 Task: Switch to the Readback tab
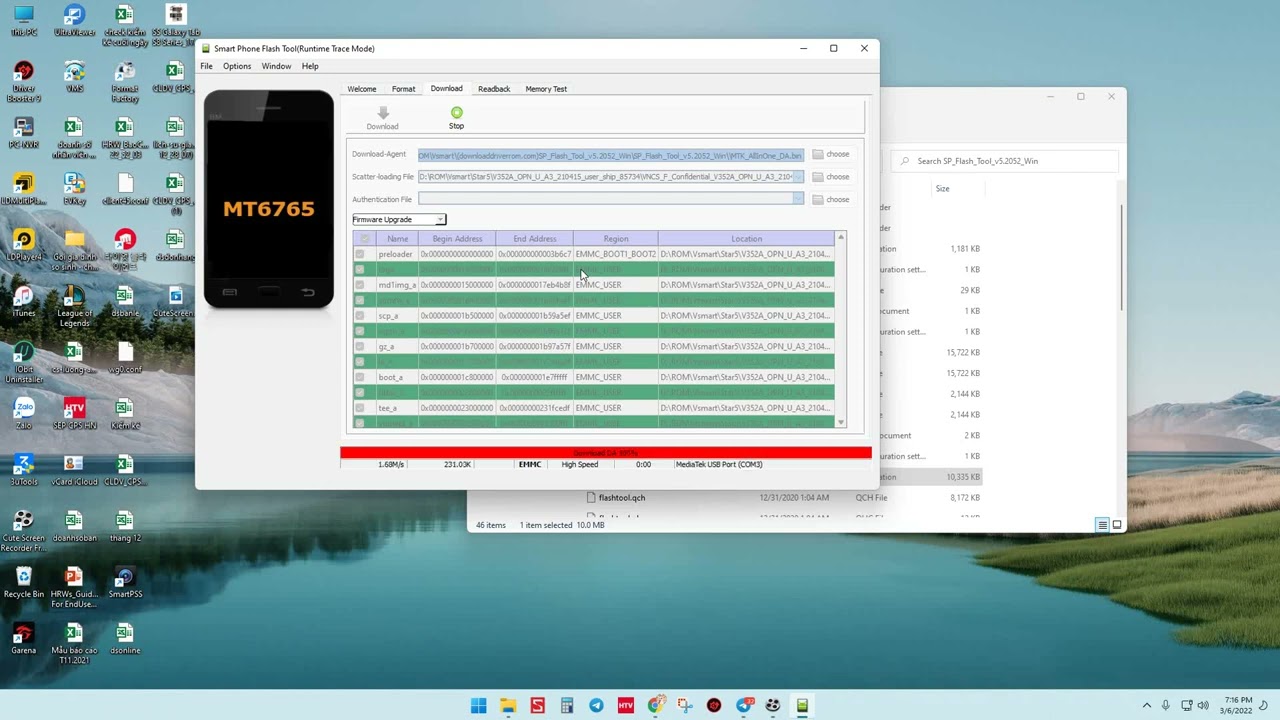pos(494,89)
